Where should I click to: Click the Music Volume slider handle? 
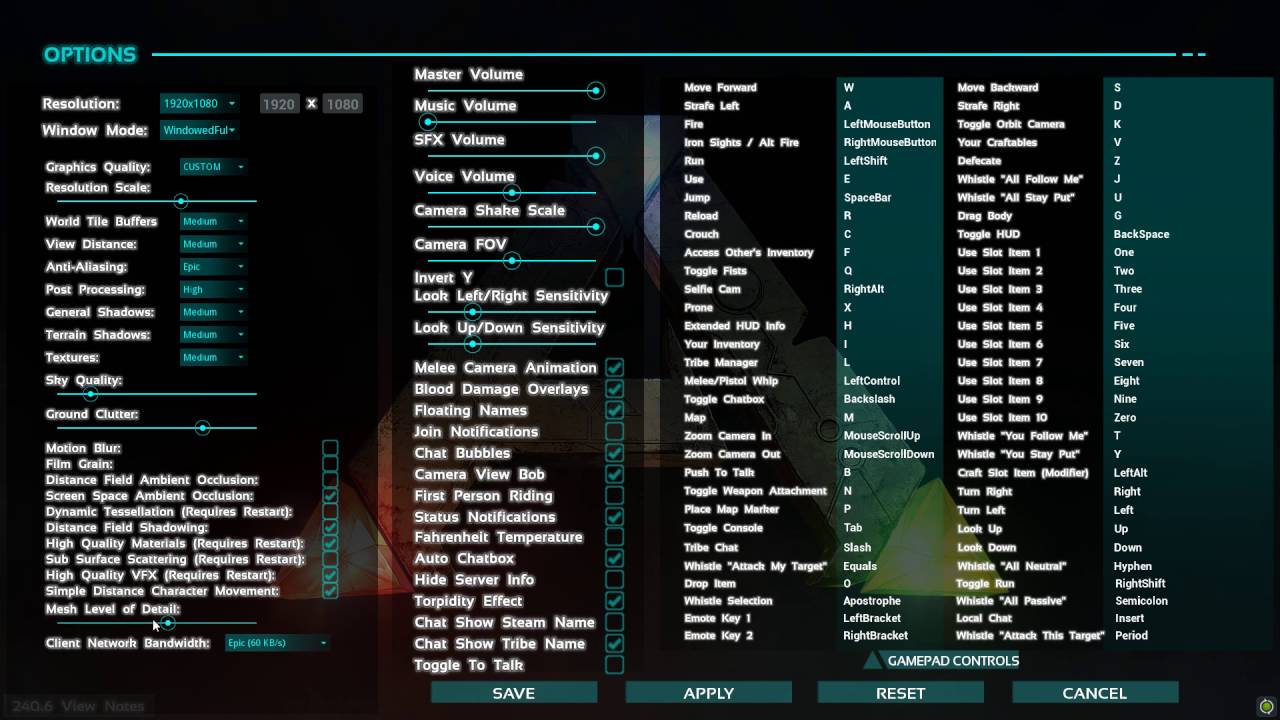tap(429, 122)
